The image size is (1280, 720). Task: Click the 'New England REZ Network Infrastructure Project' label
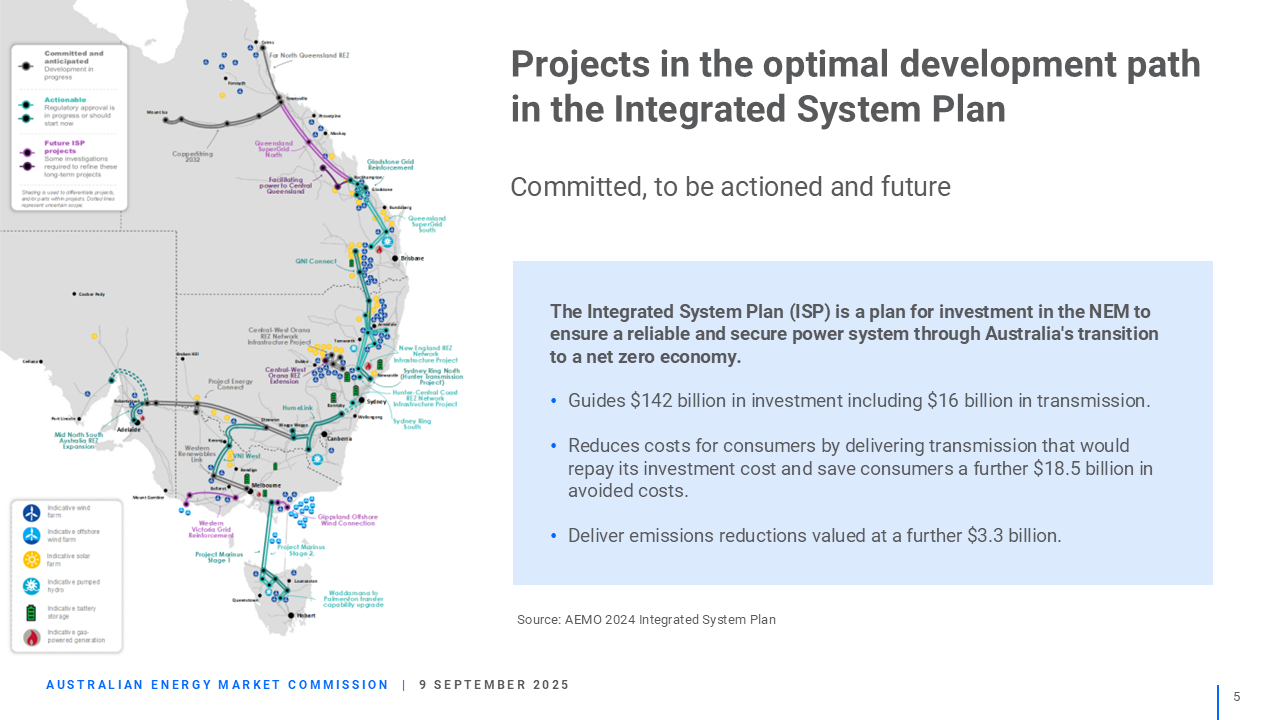pyautogui.click(x=426, y=353)
